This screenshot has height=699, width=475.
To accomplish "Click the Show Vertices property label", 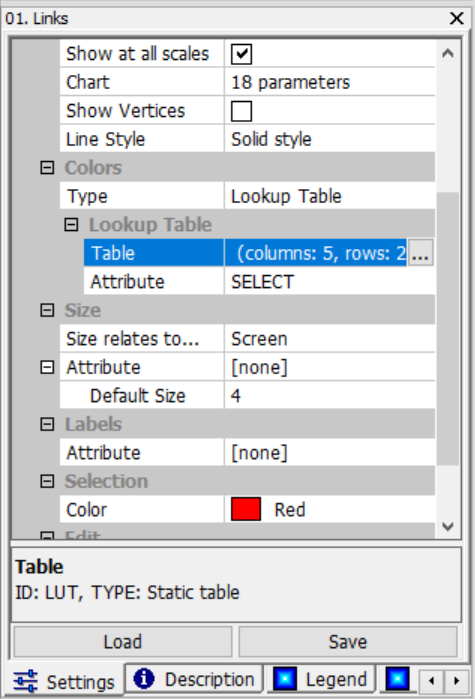I will coord(125,111).
